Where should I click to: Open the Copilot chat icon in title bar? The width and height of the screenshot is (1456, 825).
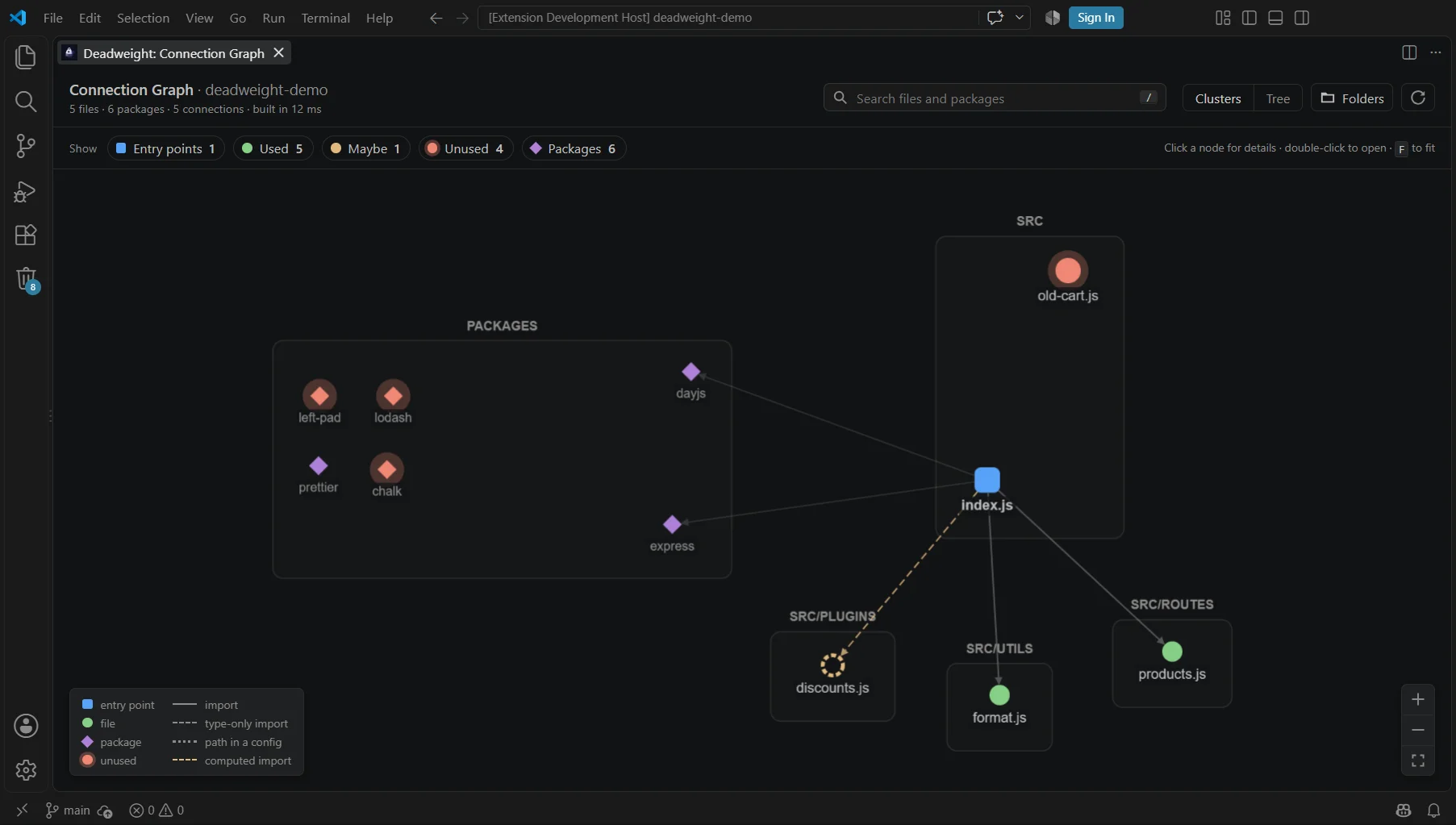[x=995, y=18]
